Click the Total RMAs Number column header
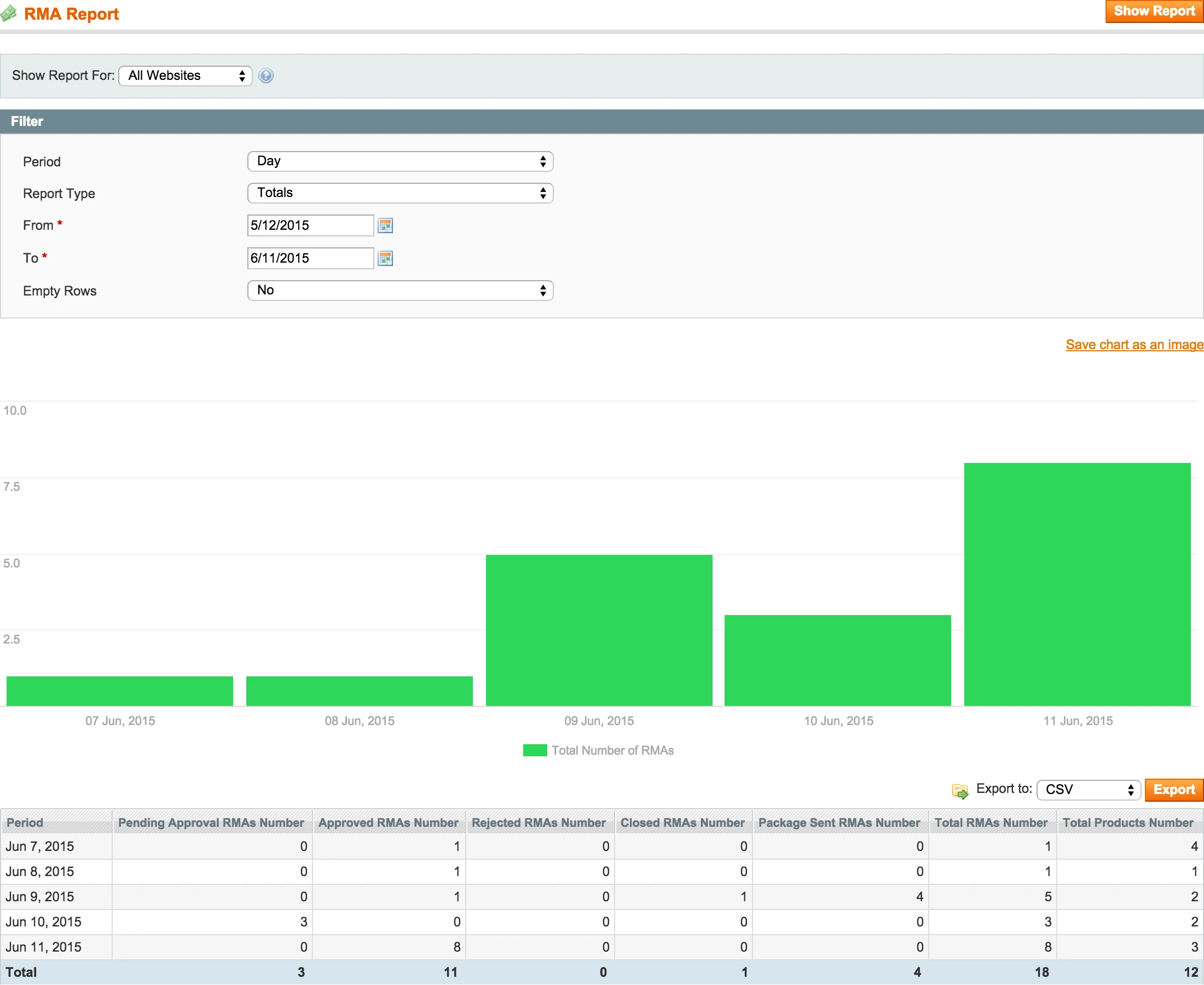Screen dimensions: 1204x985 pos(991,822)
